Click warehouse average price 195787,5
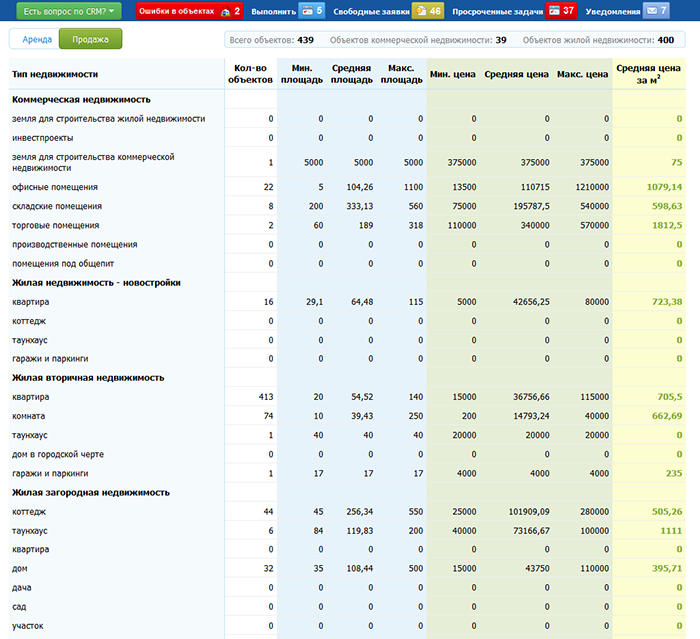 531,206
